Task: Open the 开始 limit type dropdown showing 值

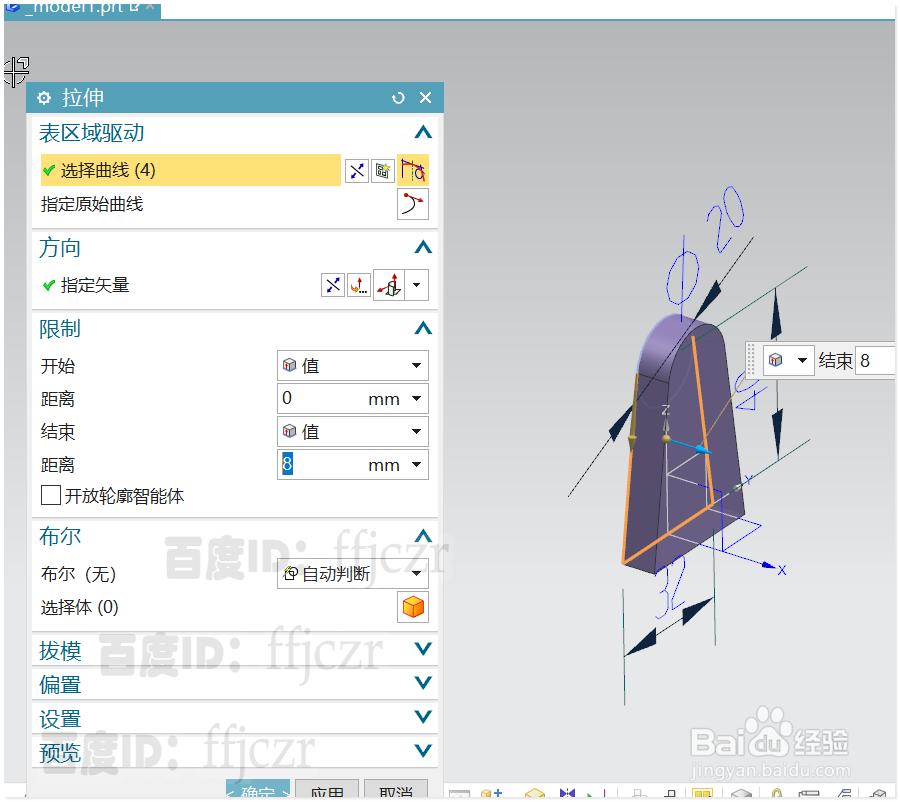Action: [x=352, y=366]
